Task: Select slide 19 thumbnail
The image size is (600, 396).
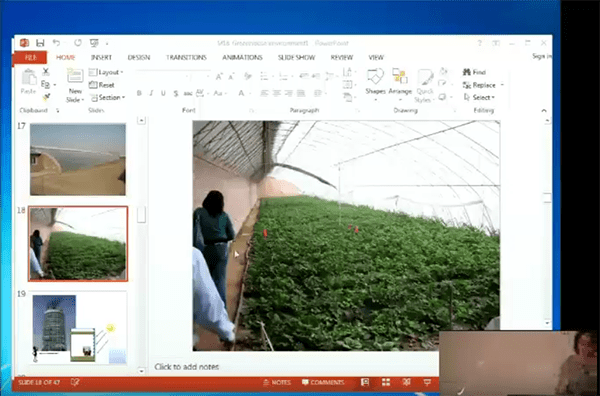Action: 78,328
